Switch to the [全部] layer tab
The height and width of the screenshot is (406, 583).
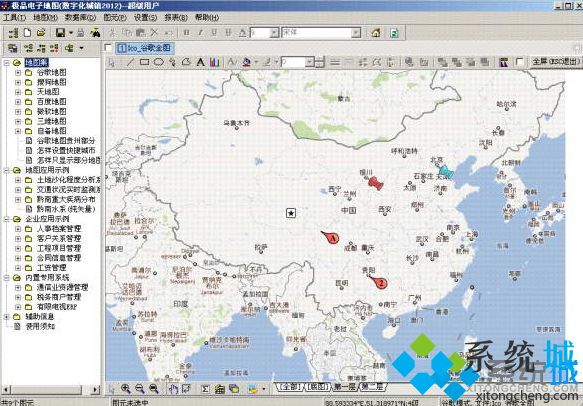click(x=291, y=387)
